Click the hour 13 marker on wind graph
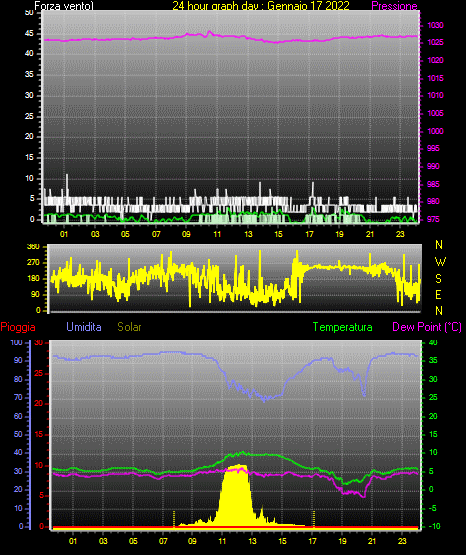466x555 pixels. [248, 234]
